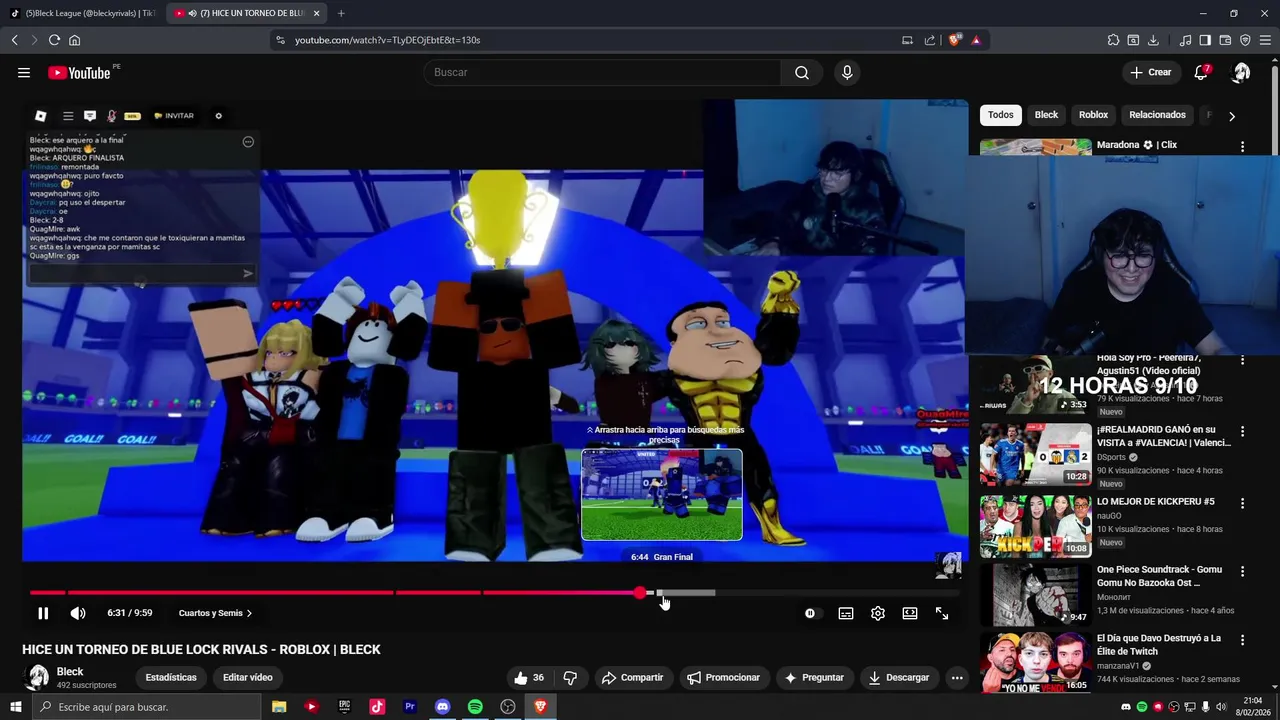Select the Roblox filter chip
1280x720 pixels.
(1093, 115)
